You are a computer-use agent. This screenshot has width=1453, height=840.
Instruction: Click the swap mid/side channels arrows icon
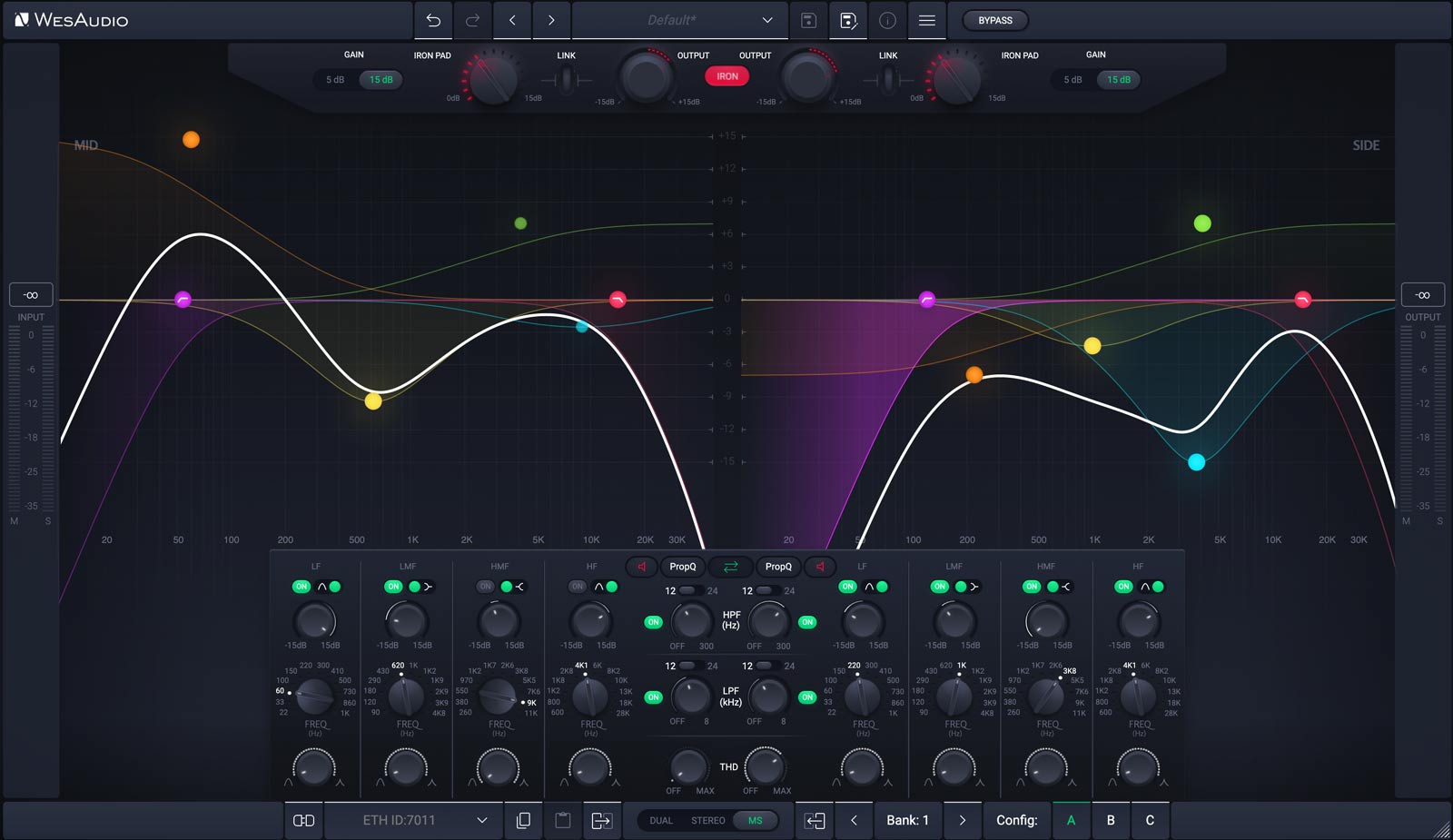(x=730, y=567)
